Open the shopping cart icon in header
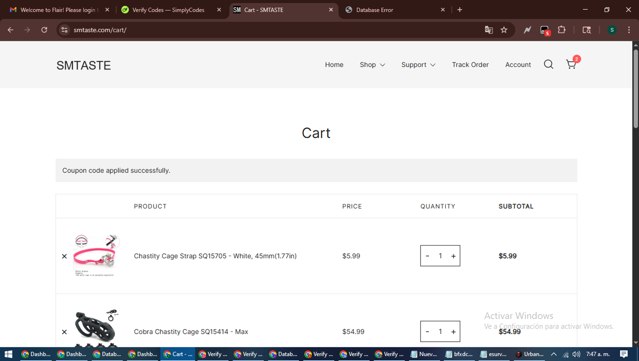The width and height of the screenshot is (639, 361). tap(571, 64)
